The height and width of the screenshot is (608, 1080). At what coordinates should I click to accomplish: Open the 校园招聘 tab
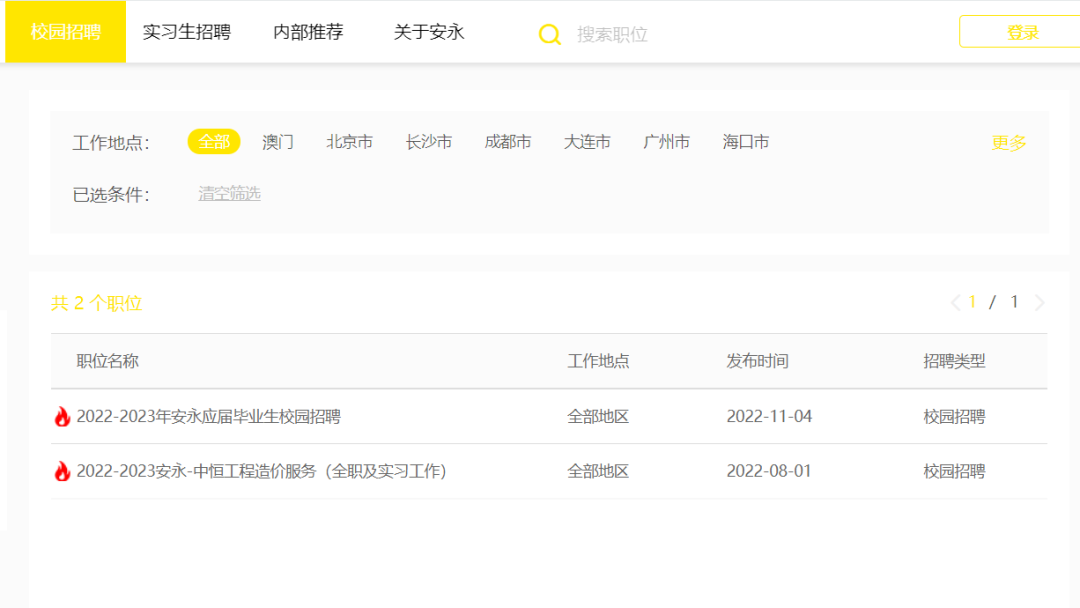pyautogui.click(x=65, y=32)
